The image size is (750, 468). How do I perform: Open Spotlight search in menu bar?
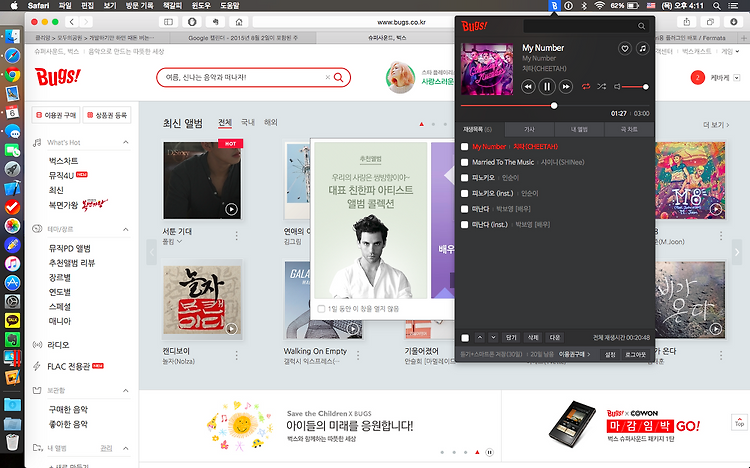pyautogui.click(x=717, y=6)
